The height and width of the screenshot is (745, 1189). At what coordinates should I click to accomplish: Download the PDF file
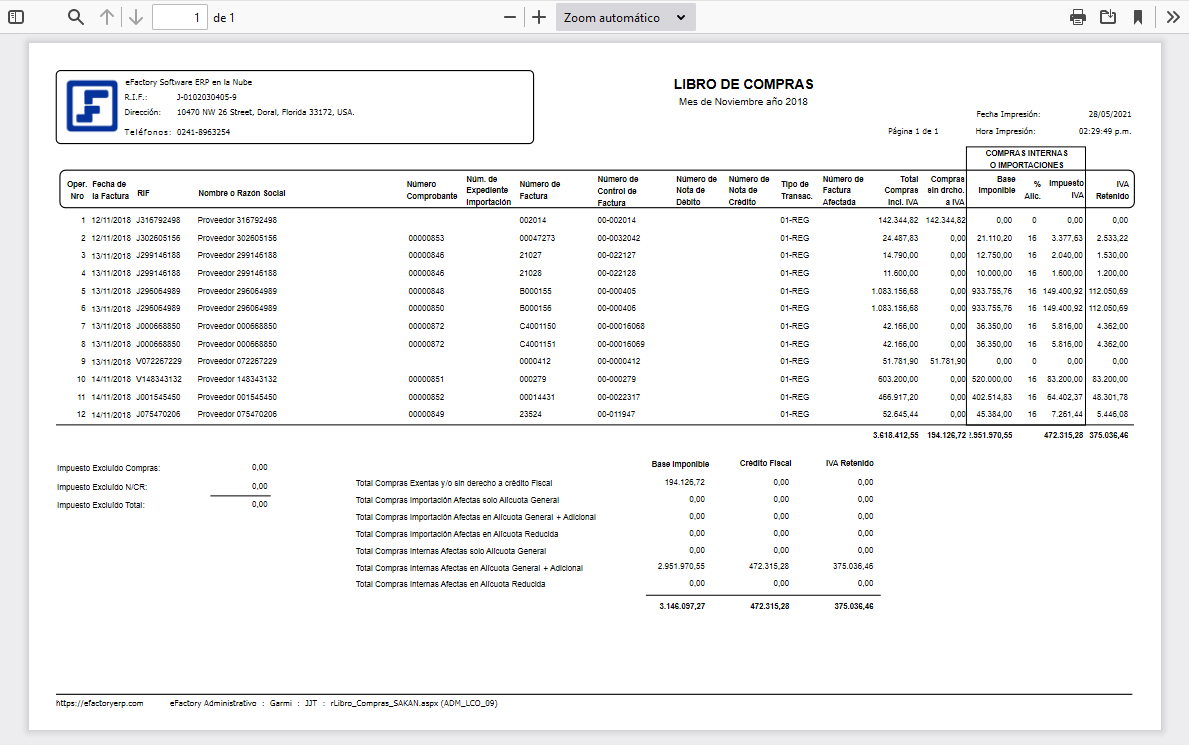point(1108,16)
